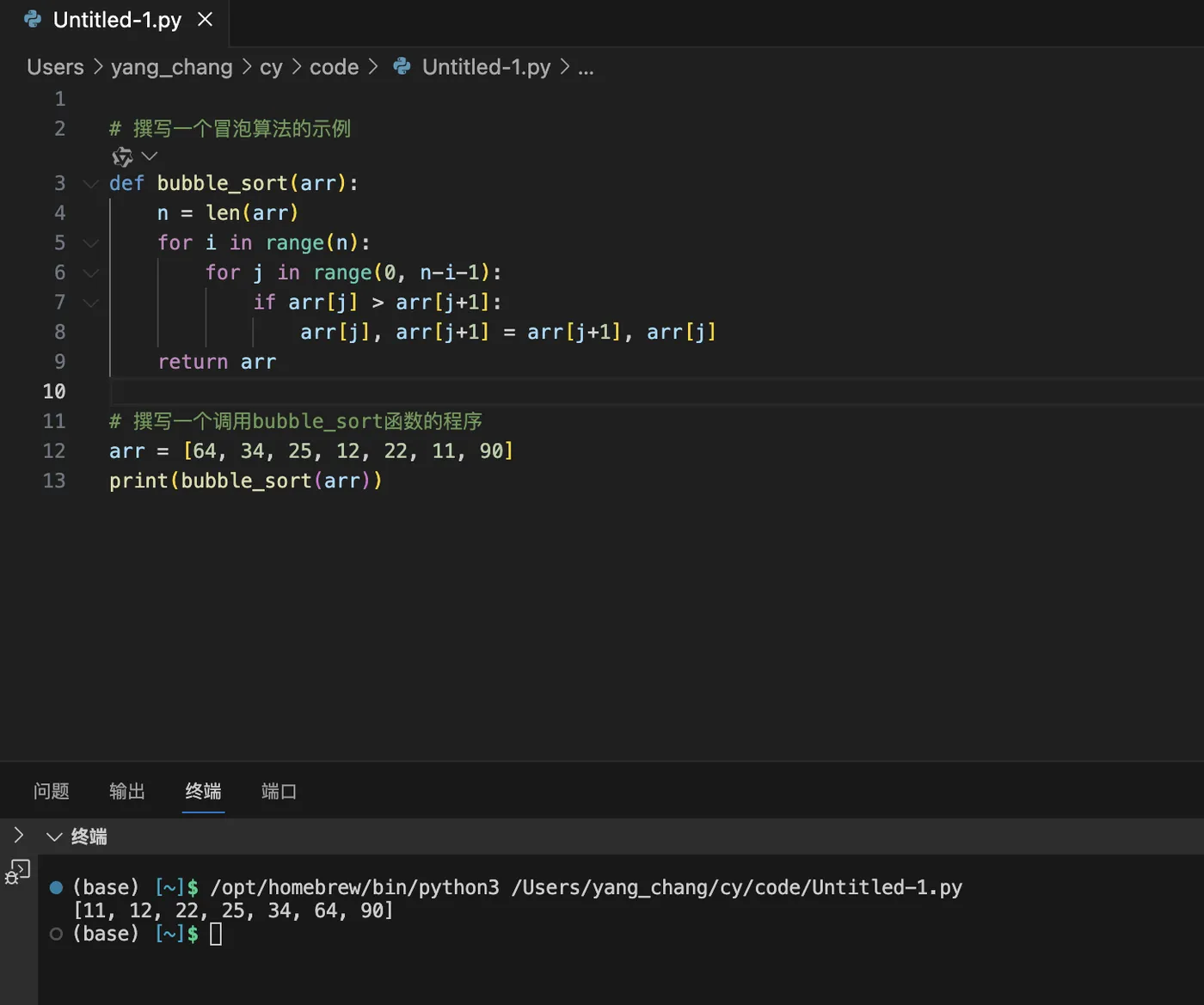Click line number 13 in the gutter

click(54, 481)
